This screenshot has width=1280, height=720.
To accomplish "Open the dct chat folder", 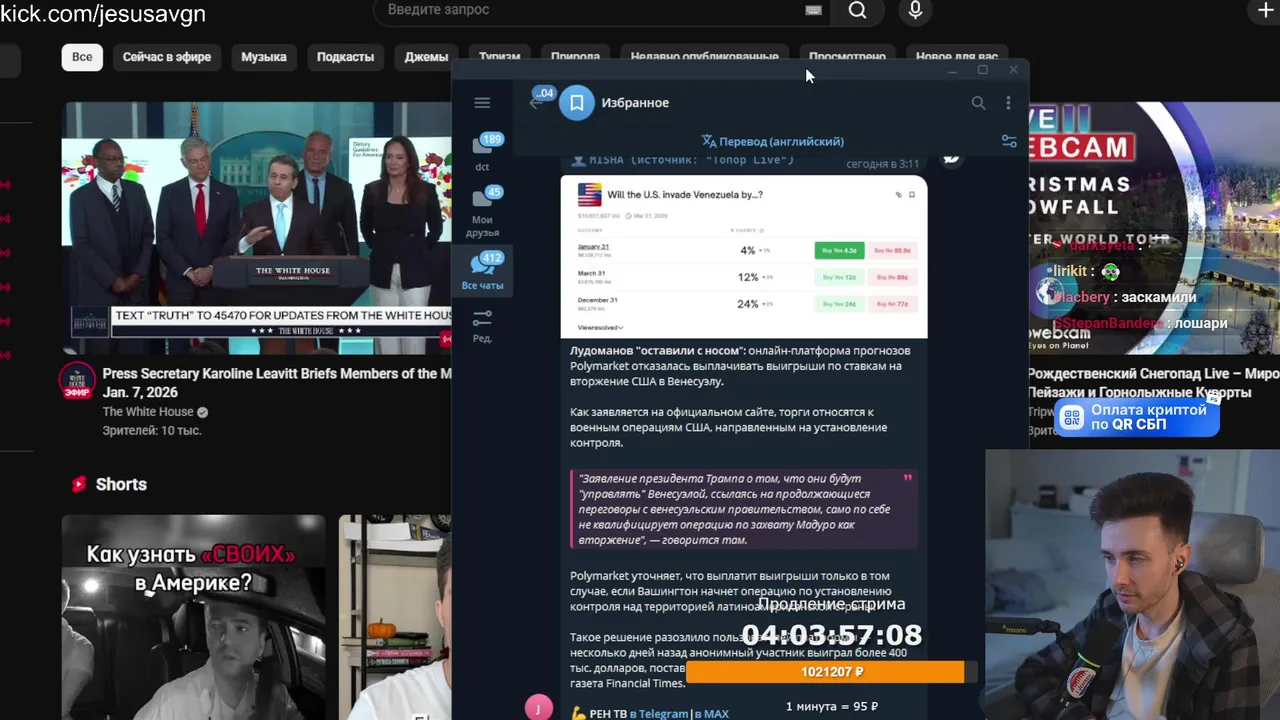I will pyautogui.click(x=482, y=153).
